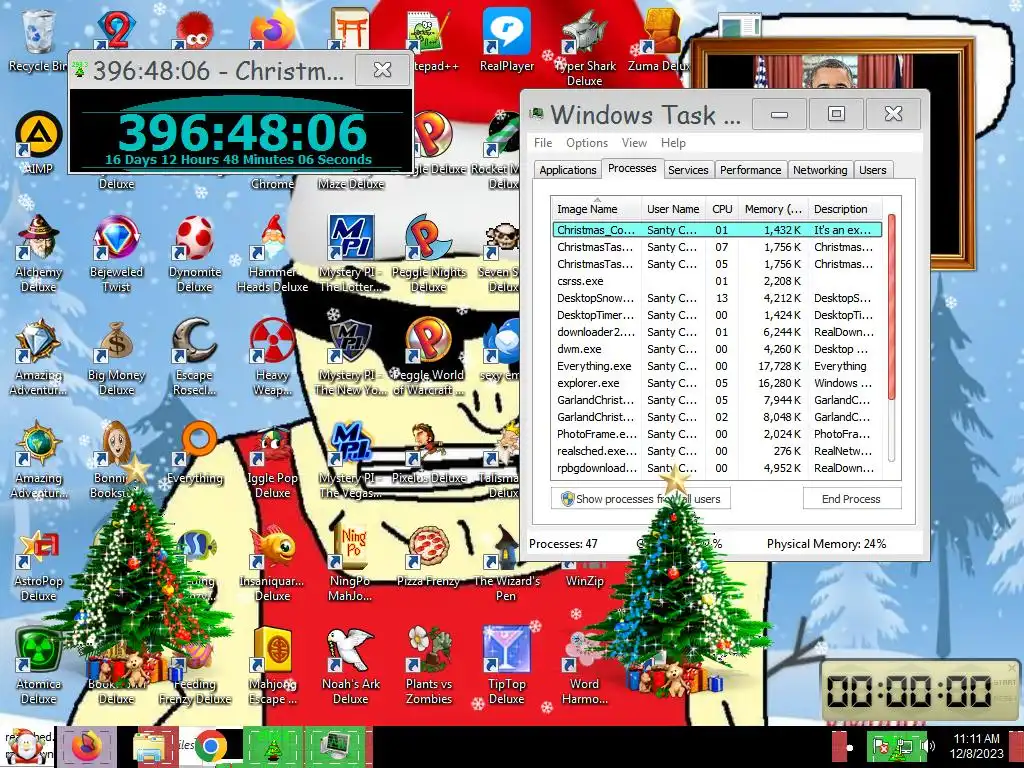Viewport: 1024px width, 768px height.
Task: Click Chrome icon in the taskbar
Action: click(210, 746)
